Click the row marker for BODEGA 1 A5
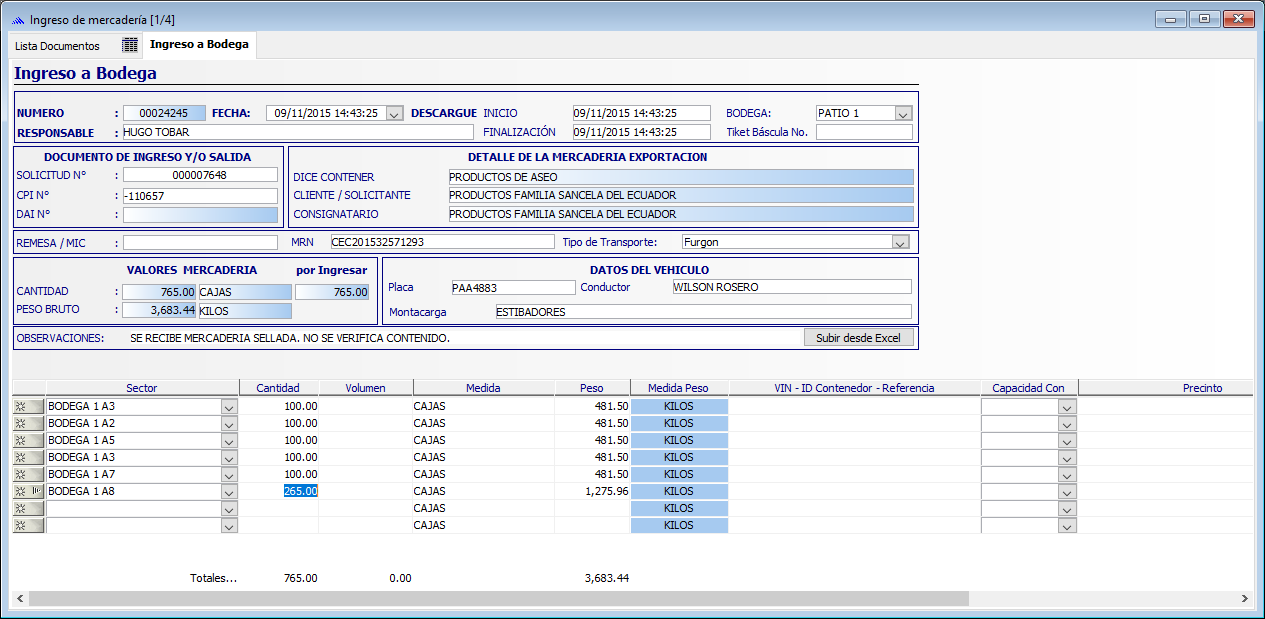The height and width of the screenshot is (619, 1265). point(28,441)
